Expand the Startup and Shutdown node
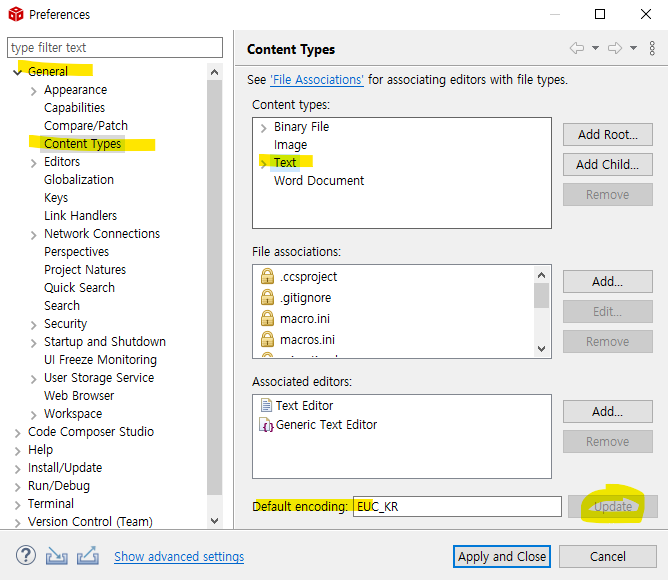This screenshot has width=668, height=580. 34,343
